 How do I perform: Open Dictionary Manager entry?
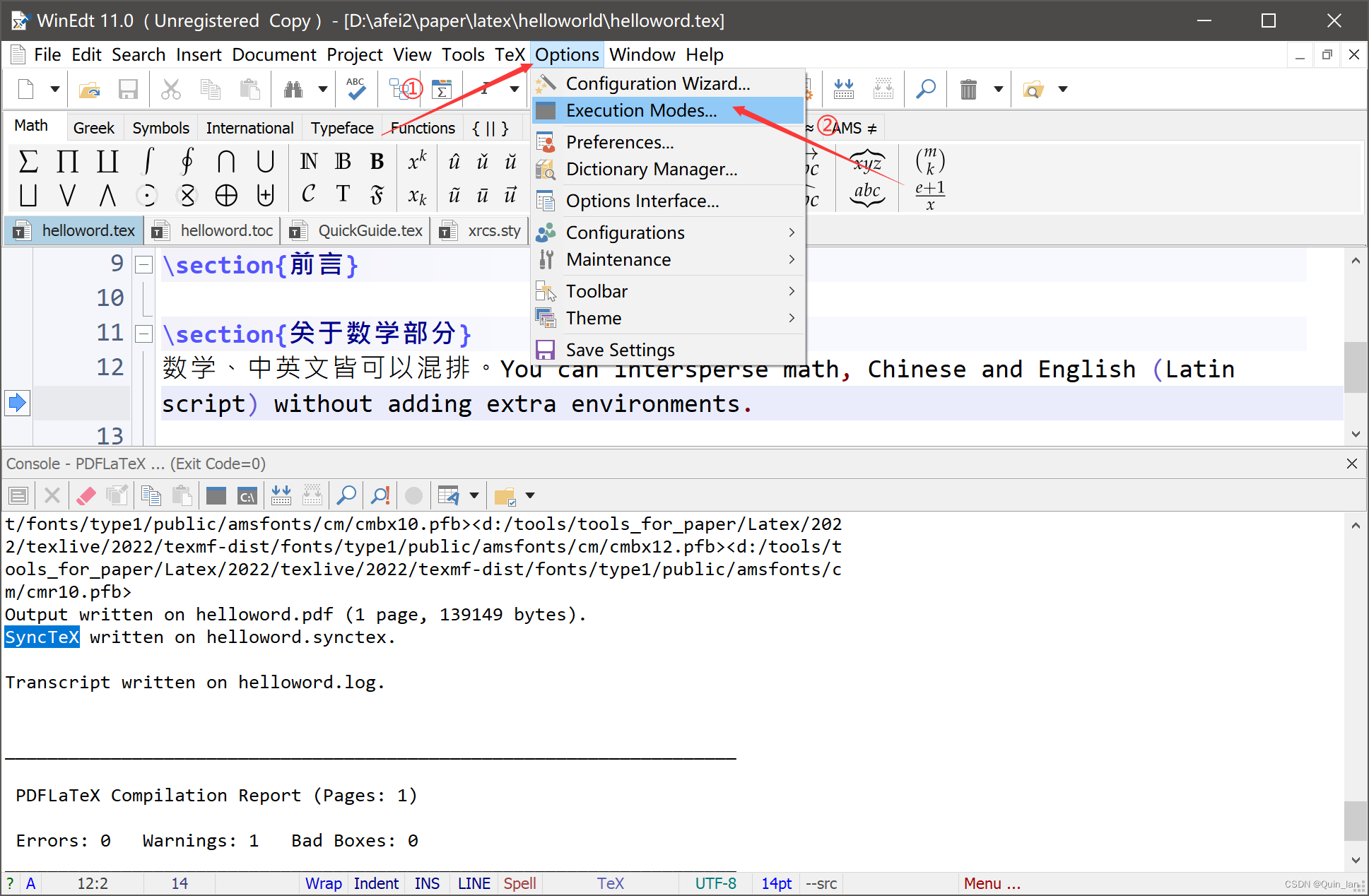coord(668,169)
